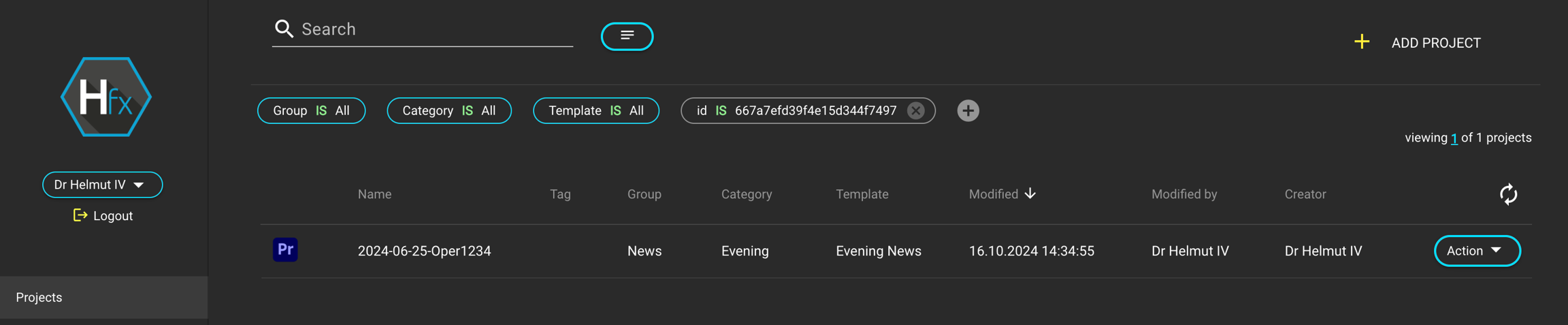
Task: Toggle the filter list button
Action: pos(627,36)
